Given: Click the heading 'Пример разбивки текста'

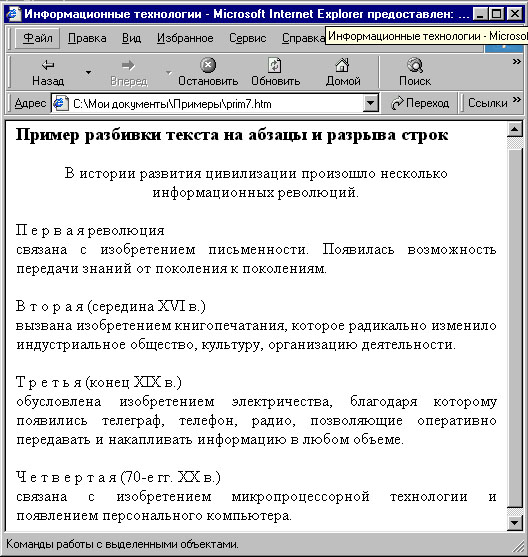Looking at the screenshot, I should click(x=231, y=135).
